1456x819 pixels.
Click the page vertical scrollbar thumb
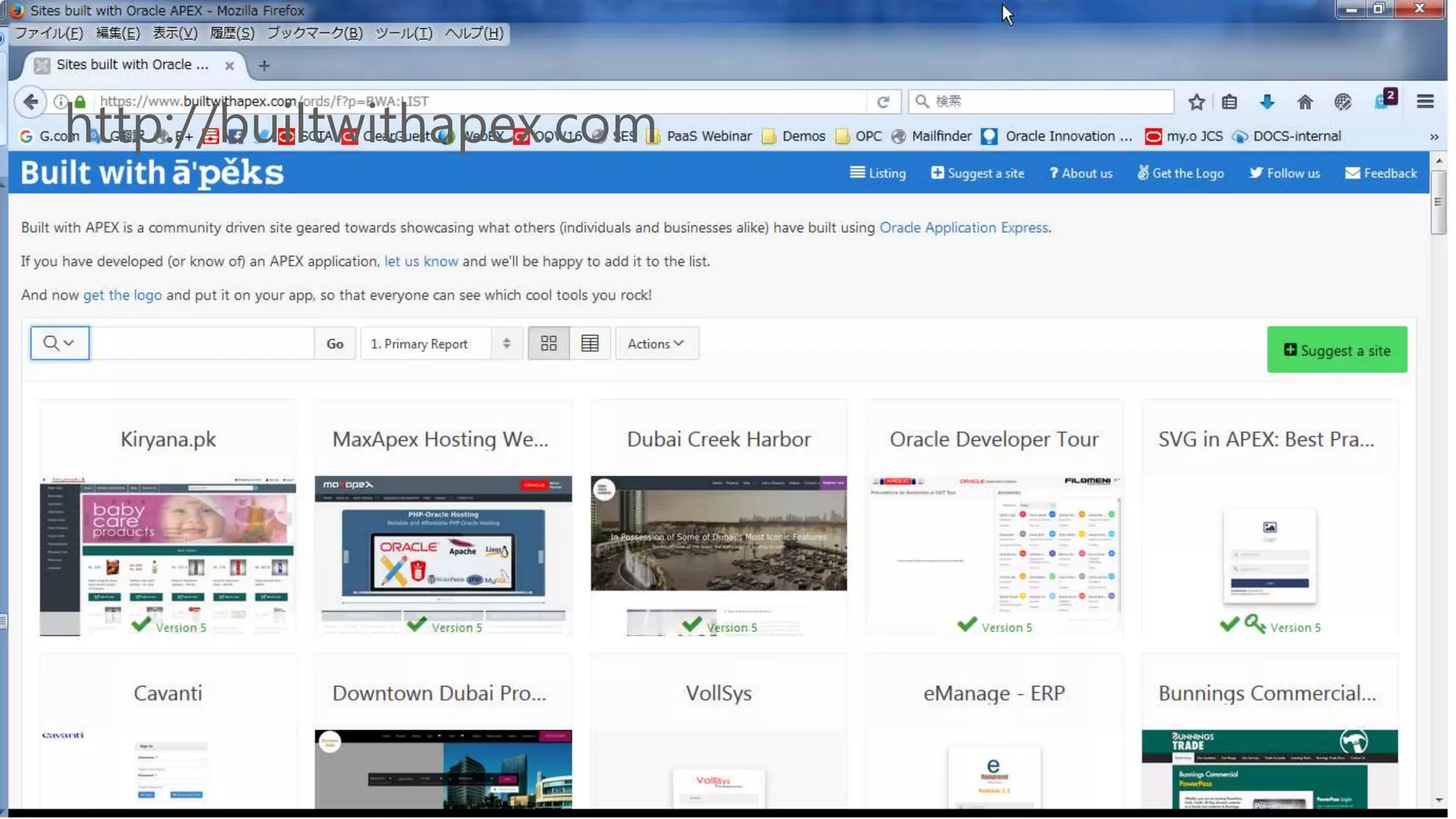[x=1438, y=202]
